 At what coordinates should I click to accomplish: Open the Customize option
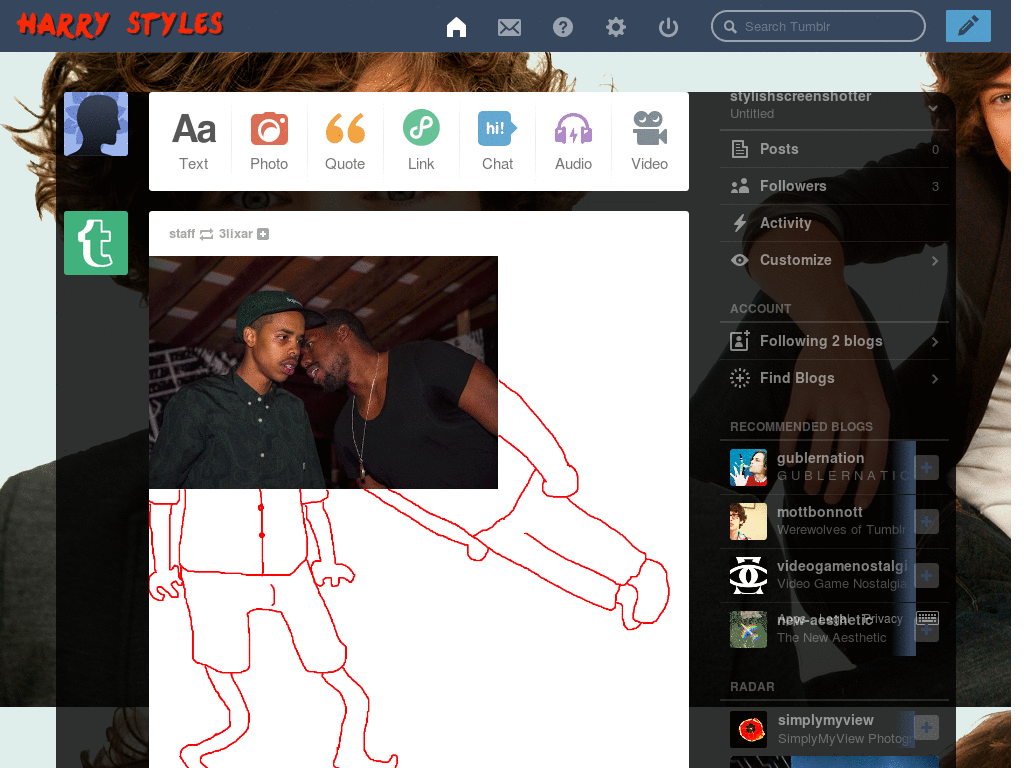(834, 260)
